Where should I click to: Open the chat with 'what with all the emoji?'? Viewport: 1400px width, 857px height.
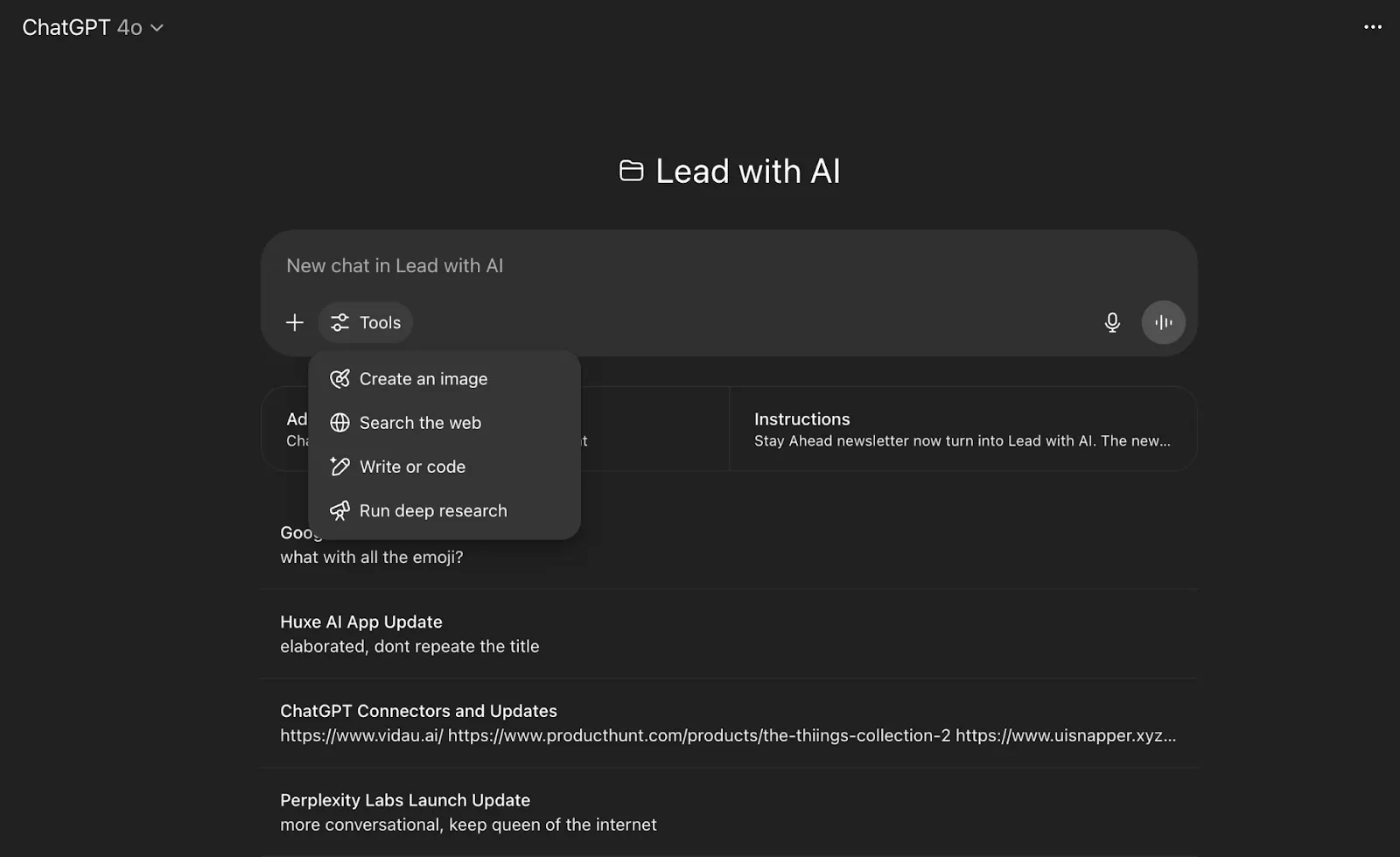click(x=728, y=545)
